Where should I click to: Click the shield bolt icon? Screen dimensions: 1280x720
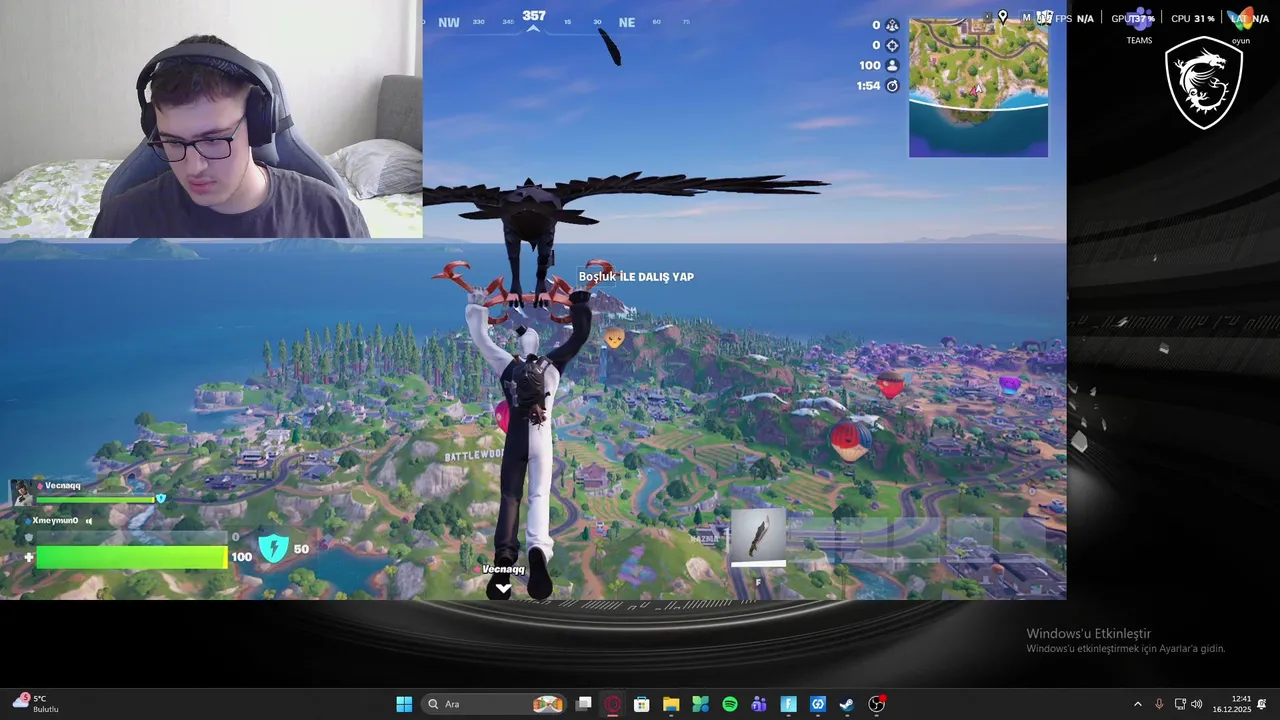click(x=273, y=548)
